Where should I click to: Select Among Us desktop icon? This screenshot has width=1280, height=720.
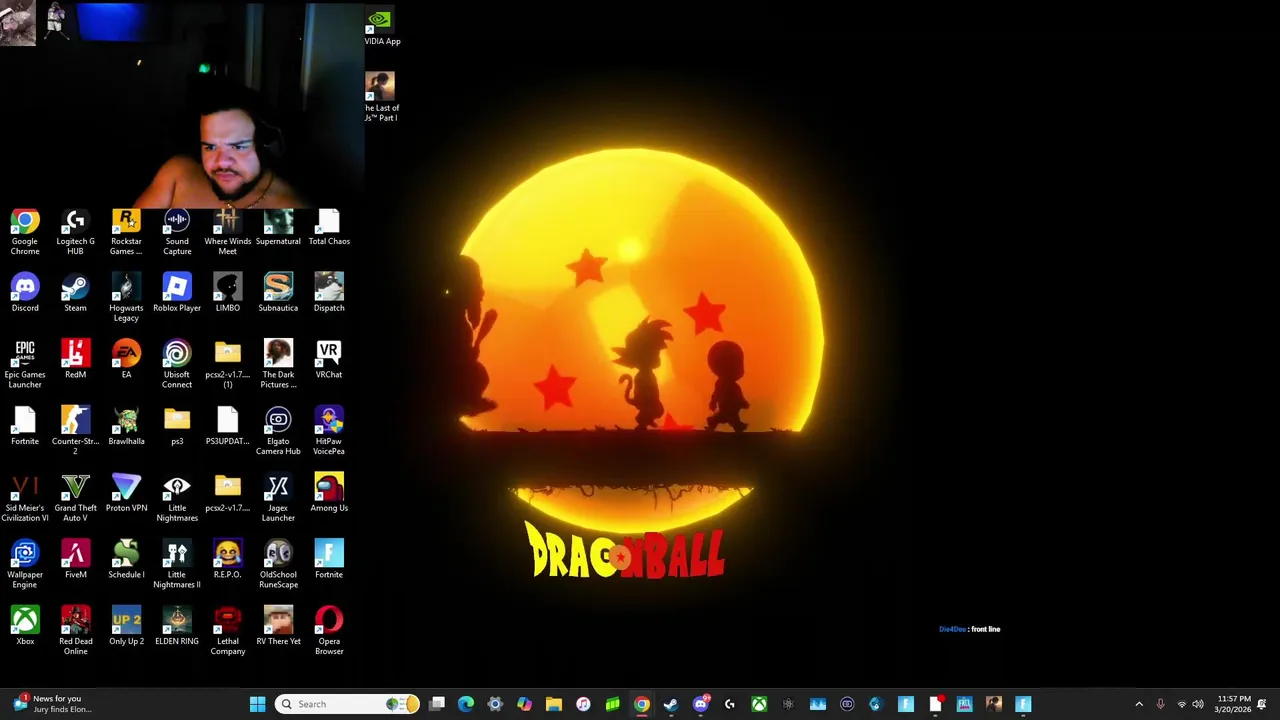coord(329,494)
